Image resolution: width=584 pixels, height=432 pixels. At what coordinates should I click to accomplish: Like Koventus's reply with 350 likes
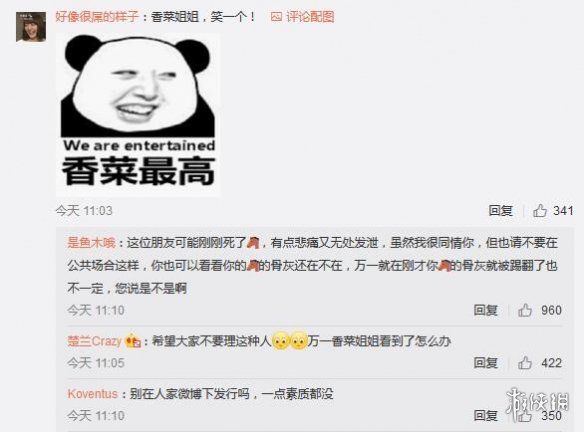(x=525, y=415)
